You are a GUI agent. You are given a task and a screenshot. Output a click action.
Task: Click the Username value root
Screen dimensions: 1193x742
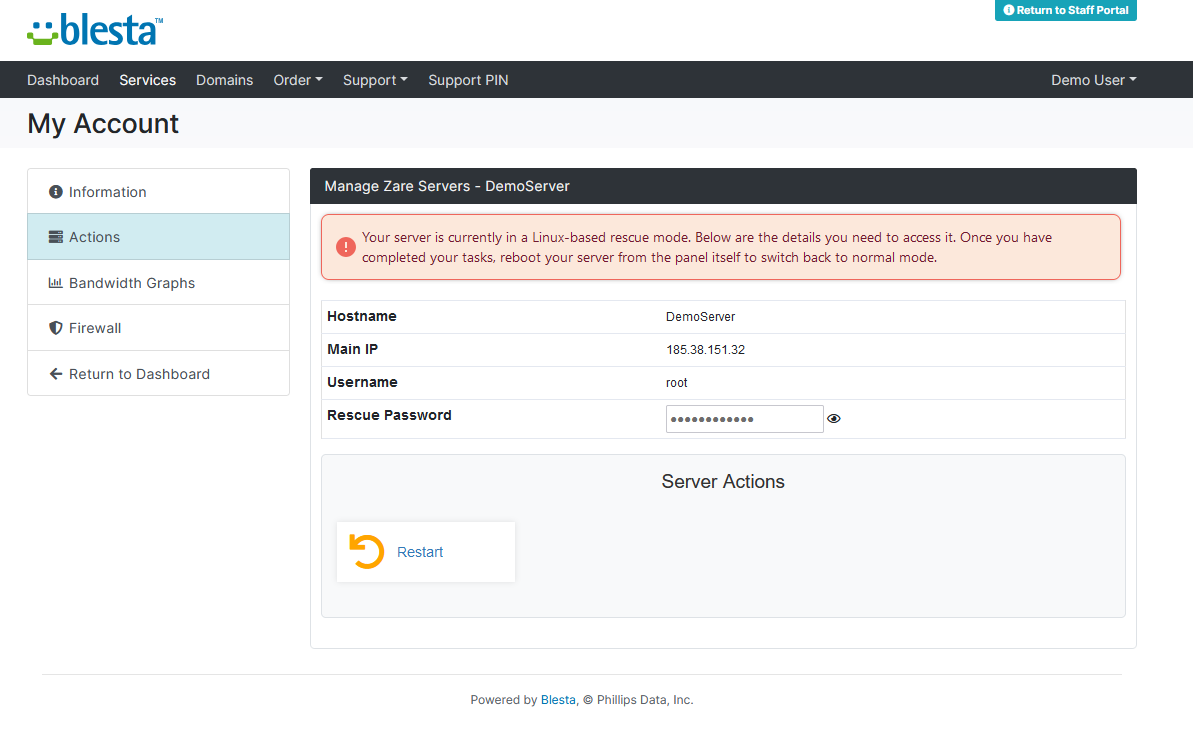click(676, 383)
